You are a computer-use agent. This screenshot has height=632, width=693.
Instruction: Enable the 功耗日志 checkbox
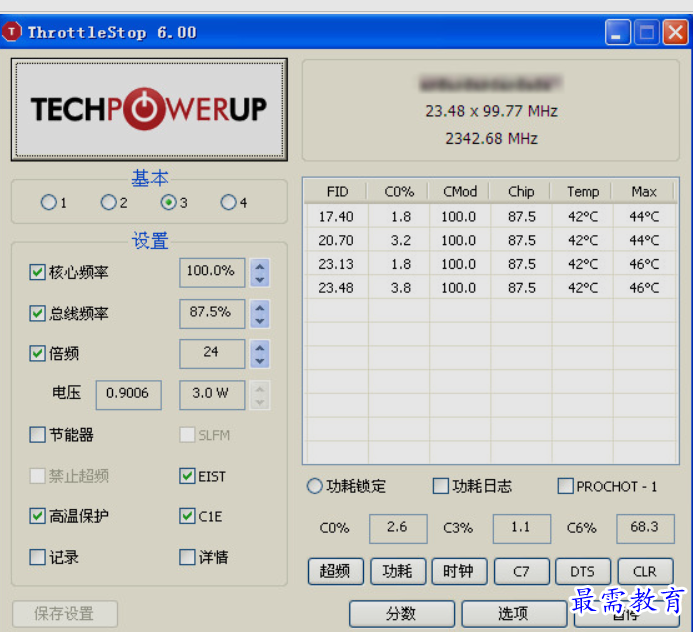point(441,486)
